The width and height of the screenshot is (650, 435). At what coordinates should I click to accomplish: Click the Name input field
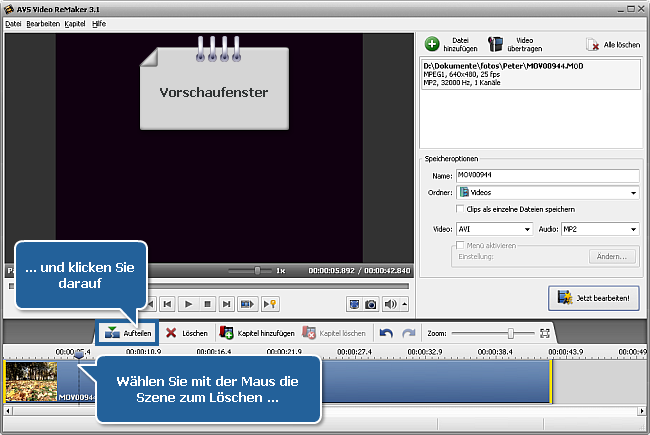coord(548,175)
